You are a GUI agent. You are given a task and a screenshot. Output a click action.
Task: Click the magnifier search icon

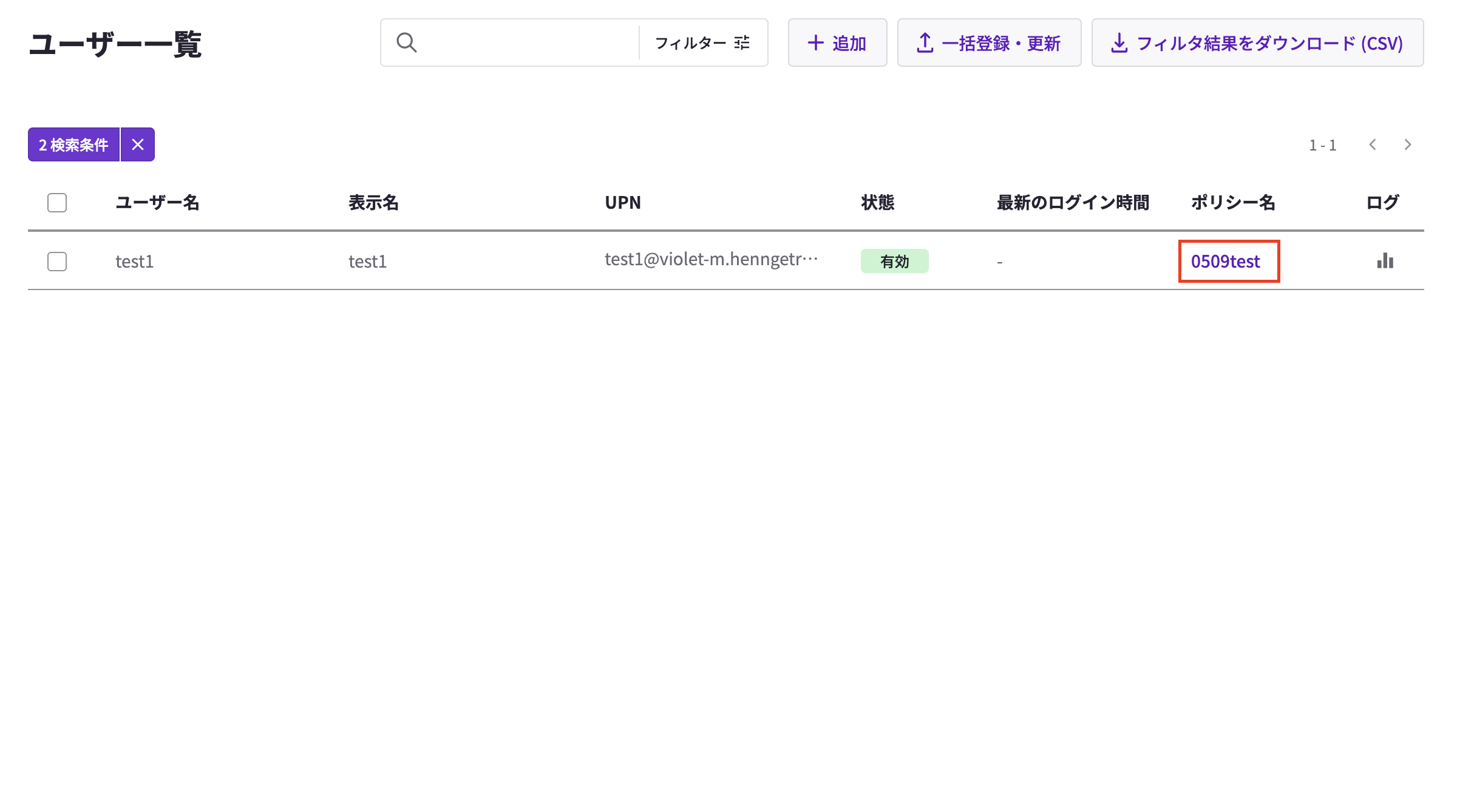[406, 42]
